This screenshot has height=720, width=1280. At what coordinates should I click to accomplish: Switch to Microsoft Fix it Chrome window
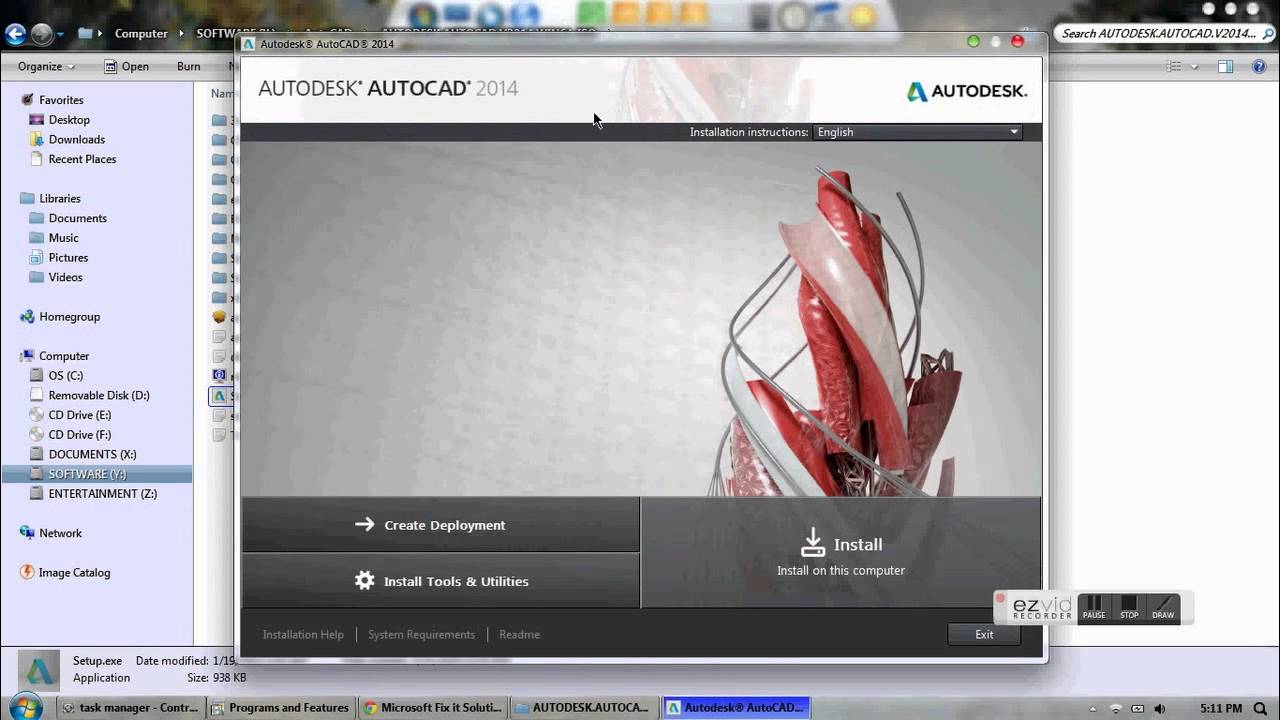click(x=433, y=707)
